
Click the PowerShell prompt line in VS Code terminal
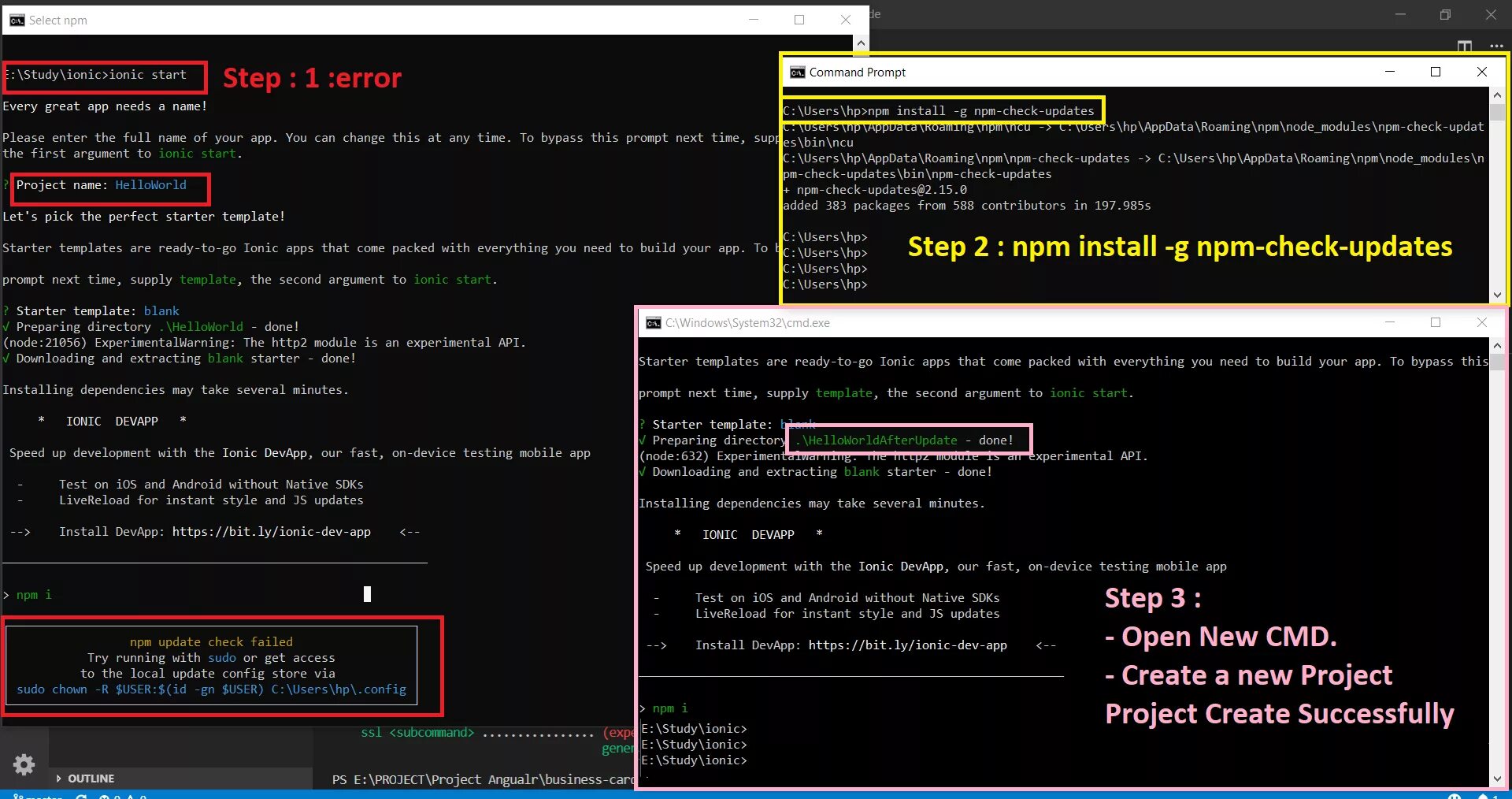click(483, 779)
